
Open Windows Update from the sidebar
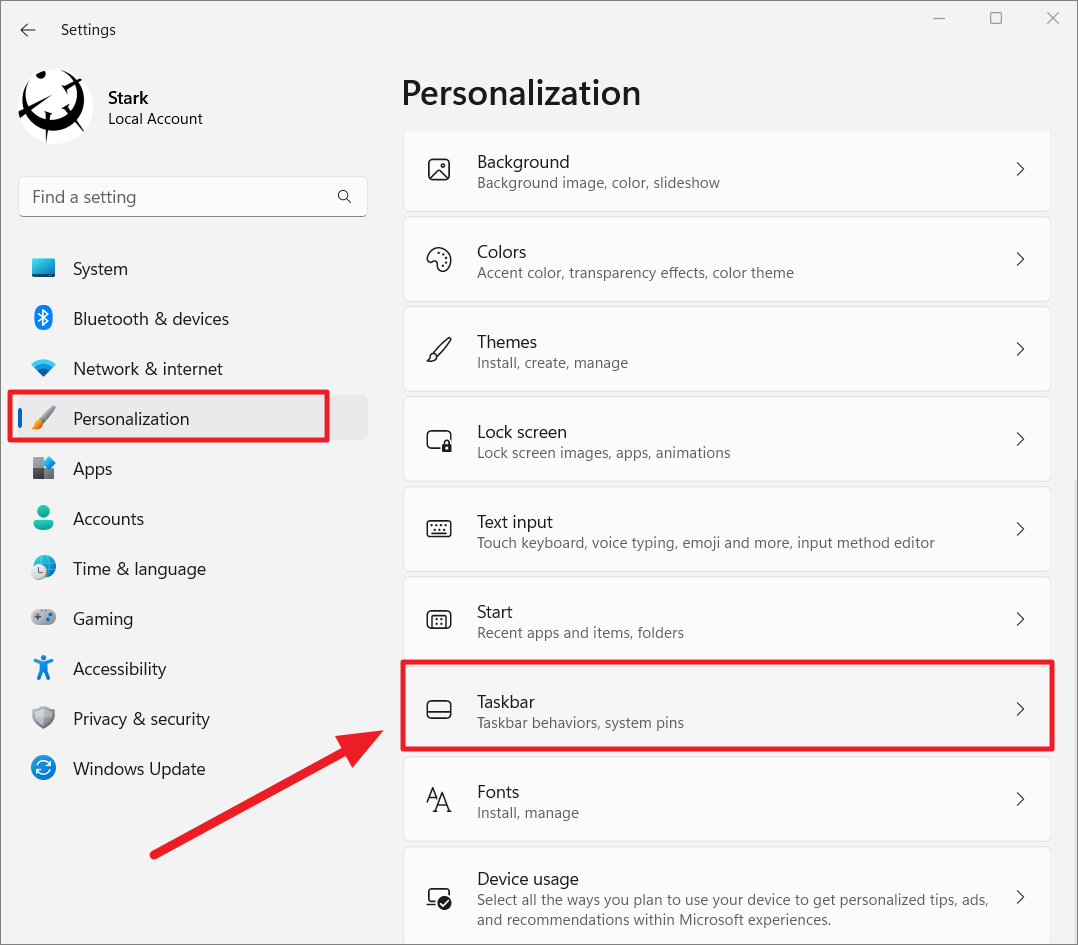140,768
